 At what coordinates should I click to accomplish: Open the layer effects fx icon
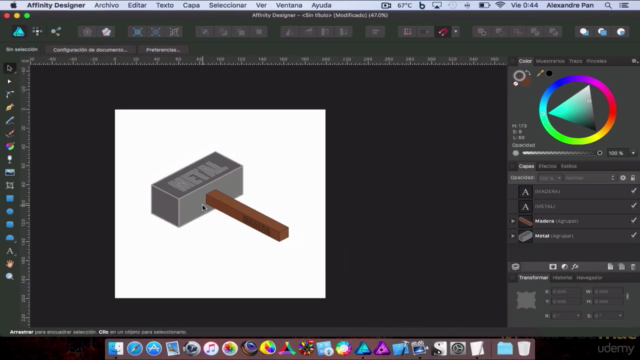575,267
